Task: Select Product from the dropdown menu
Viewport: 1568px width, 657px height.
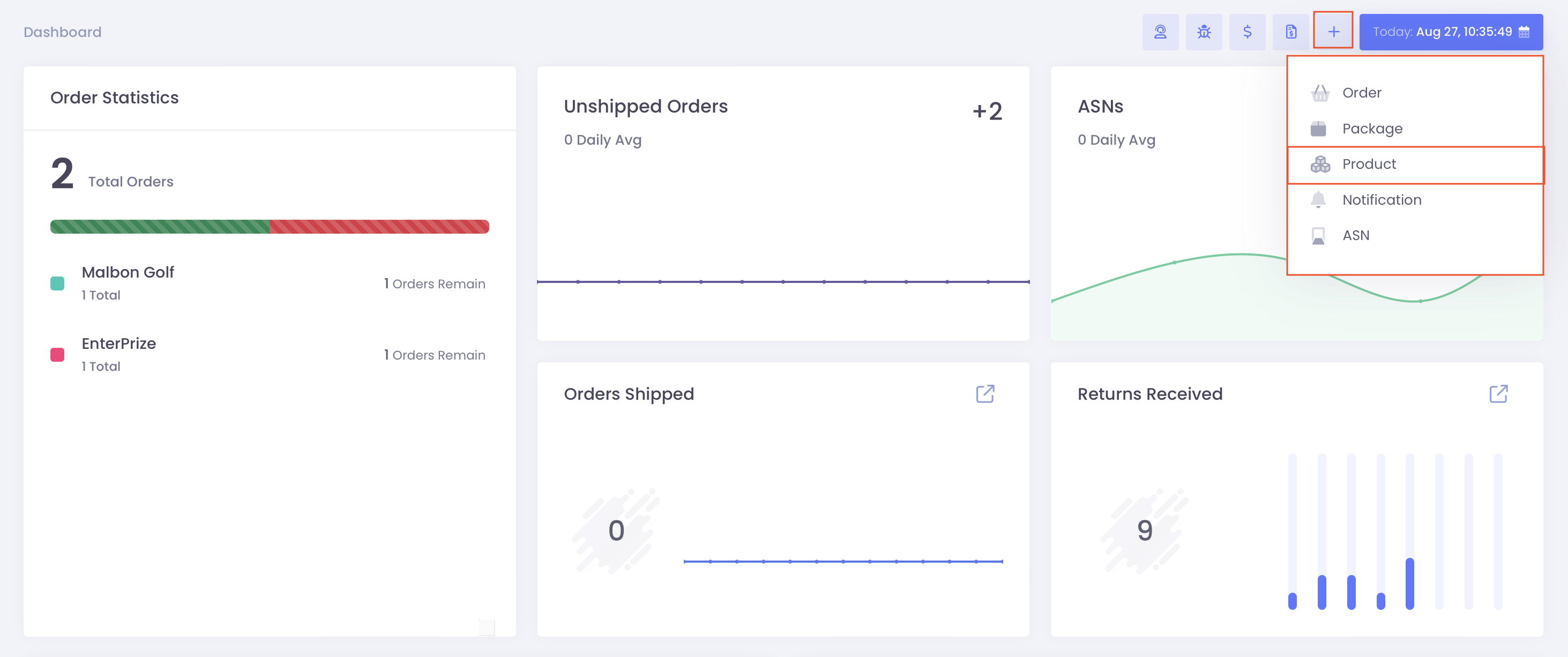Action: (x=1369, y=165)
